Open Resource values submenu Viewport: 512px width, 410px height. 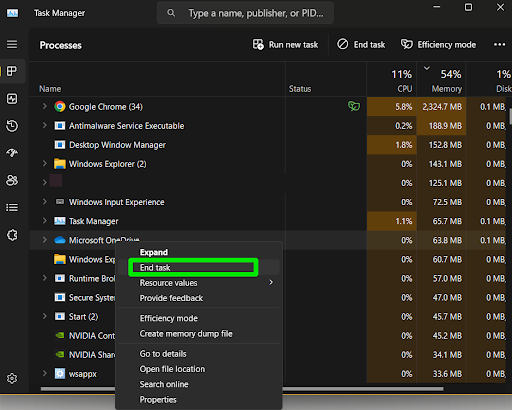(x=199, y=283)
